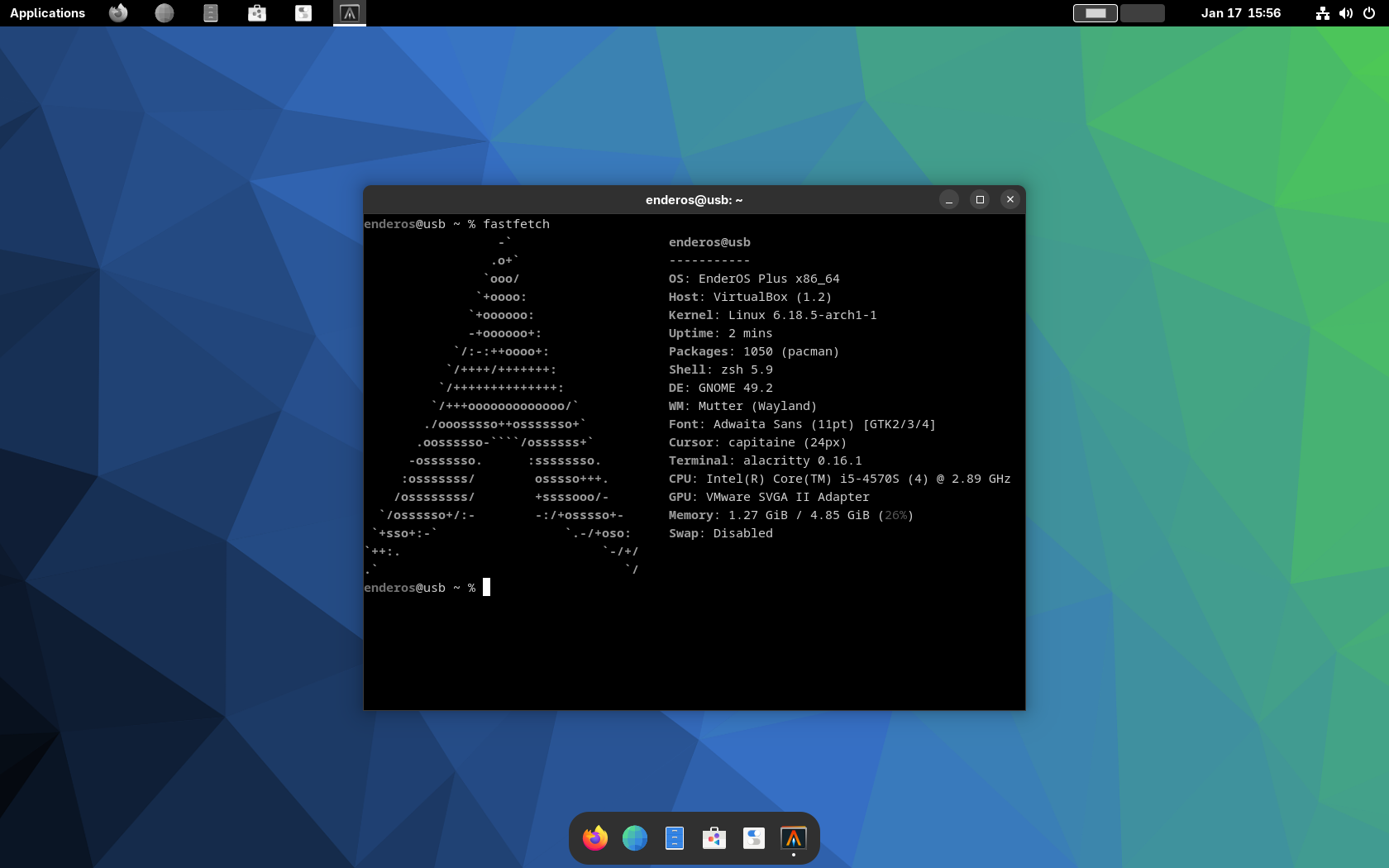Open the GNOME Web browser from the dock
Screen dimensions: 1389x868
point(634,837)
